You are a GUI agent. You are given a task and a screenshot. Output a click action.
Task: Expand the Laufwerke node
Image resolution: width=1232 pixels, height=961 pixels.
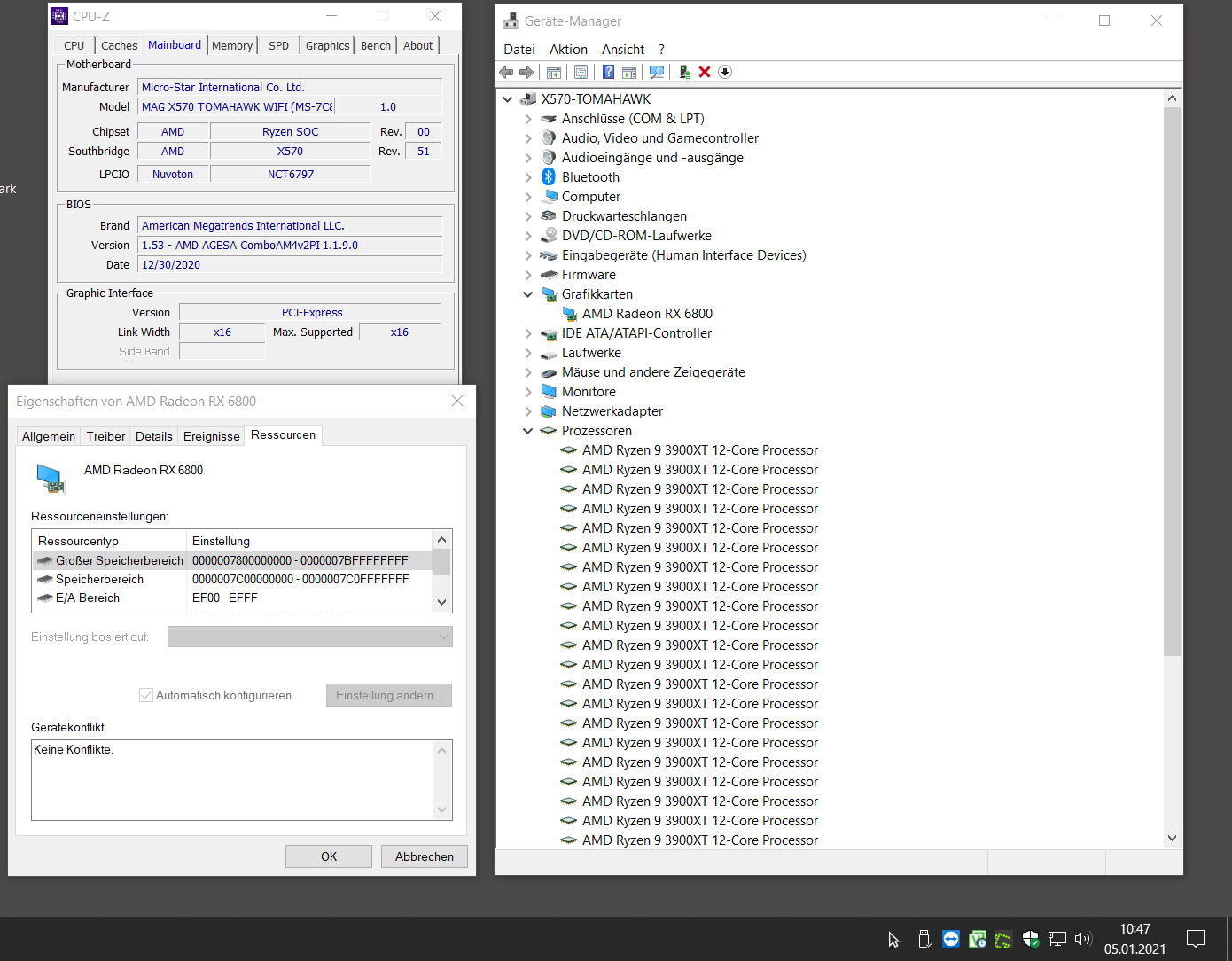click(x=528, y=353)
